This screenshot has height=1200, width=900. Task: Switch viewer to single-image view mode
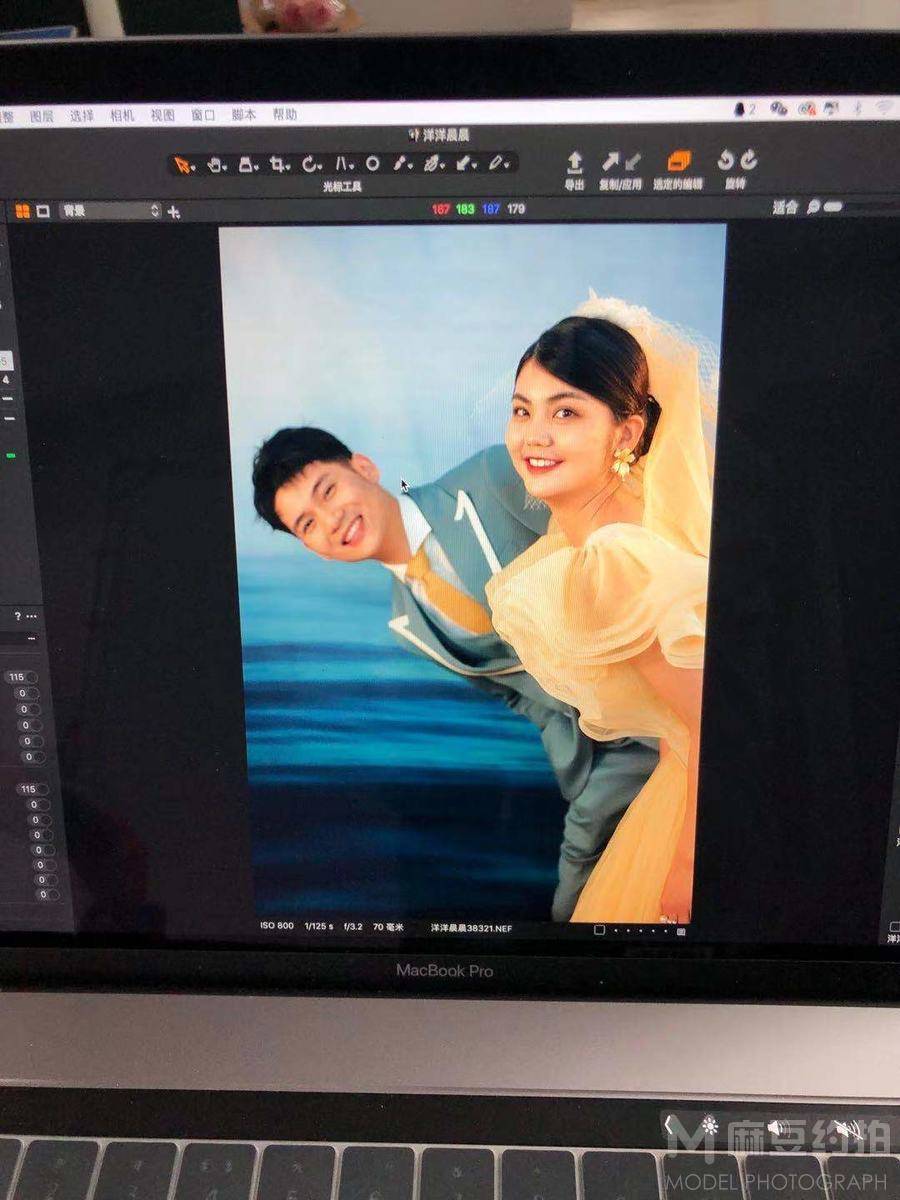[x=43, y=211]
